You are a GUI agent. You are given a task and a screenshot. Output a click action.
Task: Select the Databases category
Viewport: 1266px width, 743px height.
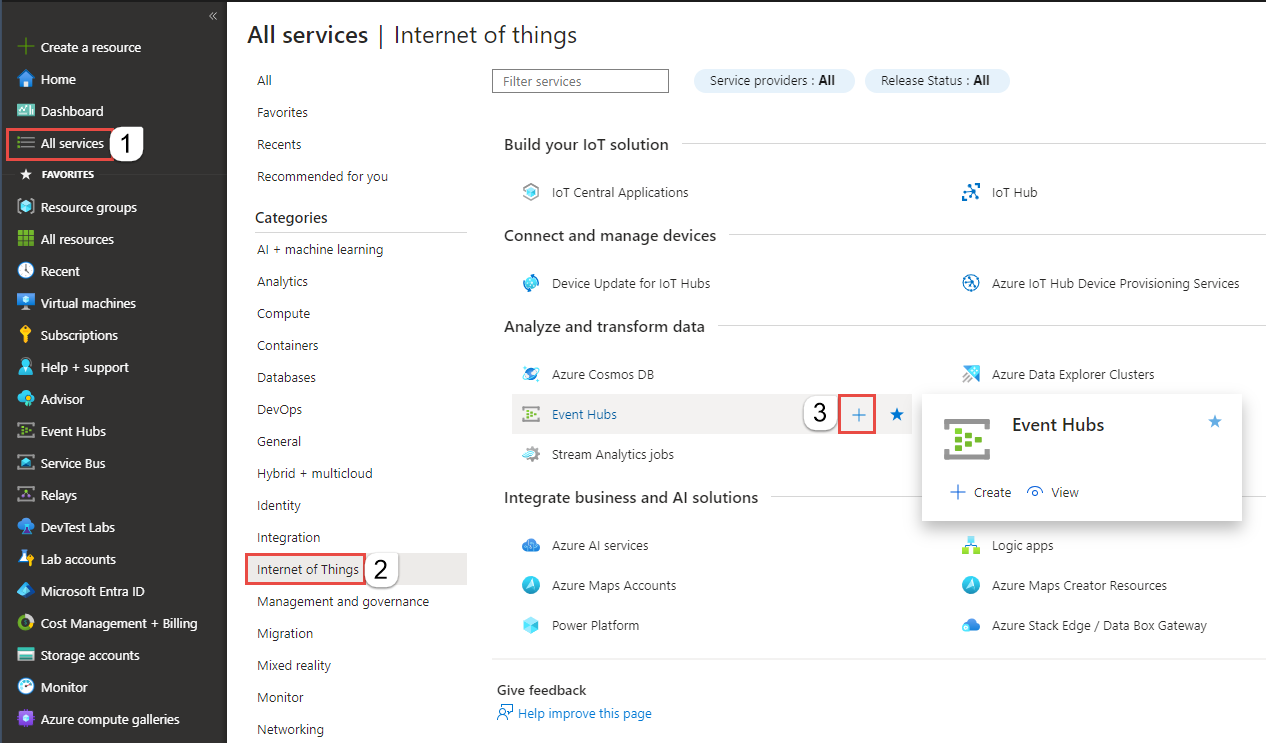[286, 377]
